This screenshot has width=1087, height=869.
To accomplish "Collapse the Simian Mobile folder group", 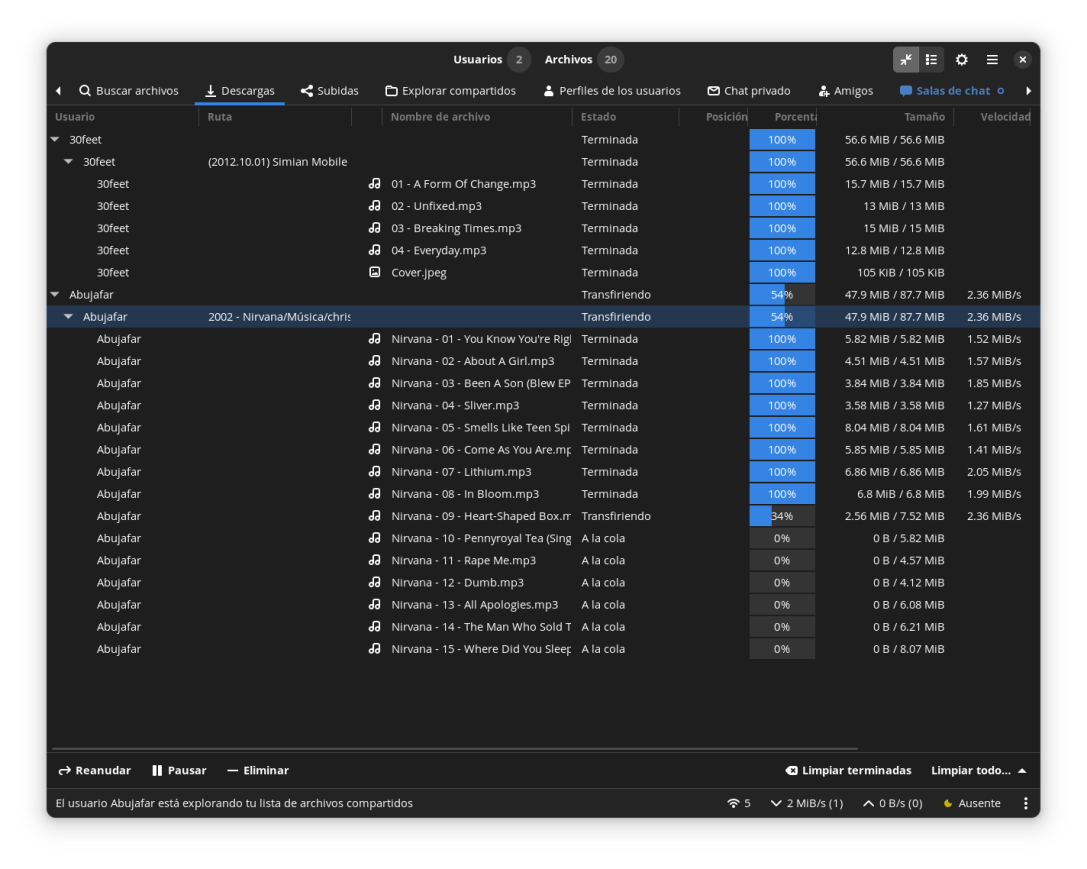I will pos(69,161).
